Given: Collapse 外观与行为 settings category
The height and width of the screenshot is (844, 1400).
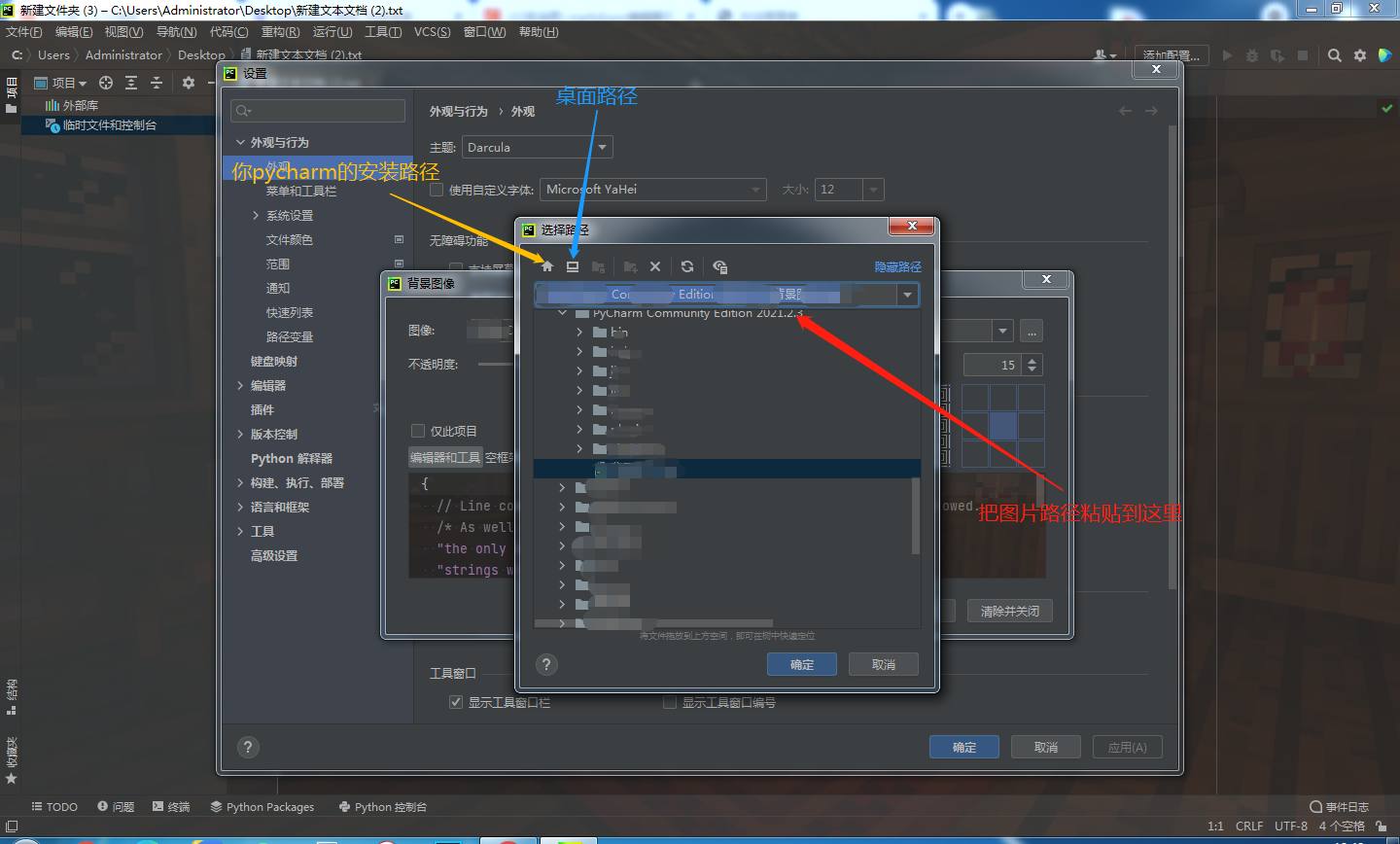Looking at the screenshot, I should (x=240, y=143).
